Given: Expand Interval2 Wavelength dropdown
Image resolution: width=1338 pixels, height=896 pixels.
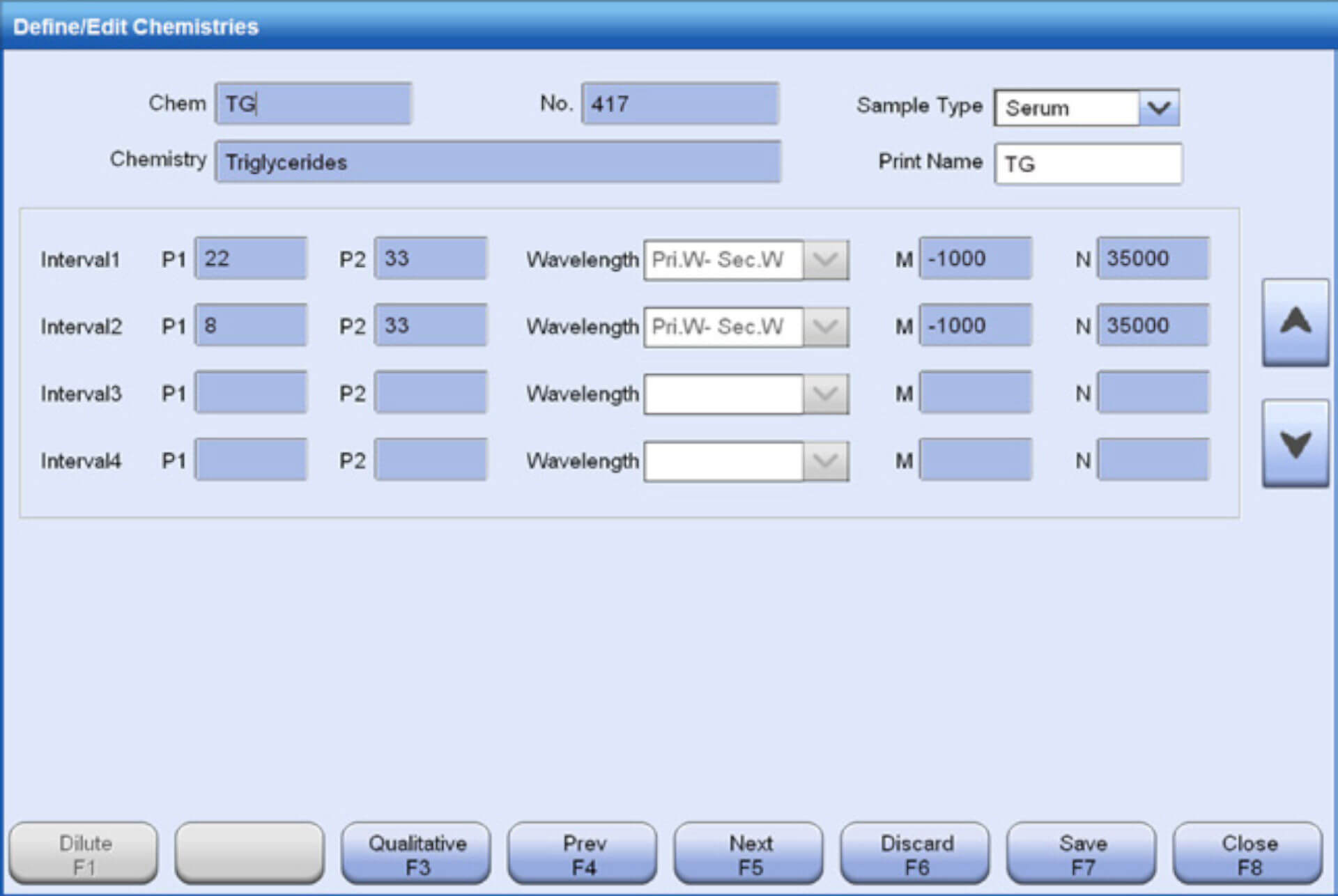Looking at the screenshot, I should coord(826,327).
